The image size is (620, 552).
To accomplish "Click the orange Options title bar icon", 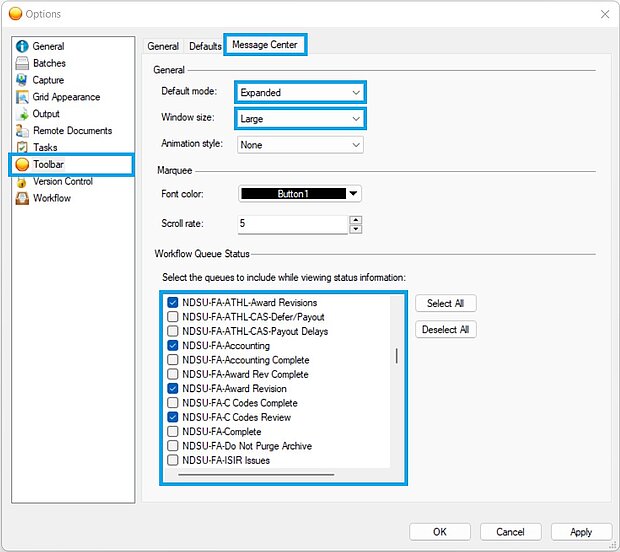I will tap(15, 14).
